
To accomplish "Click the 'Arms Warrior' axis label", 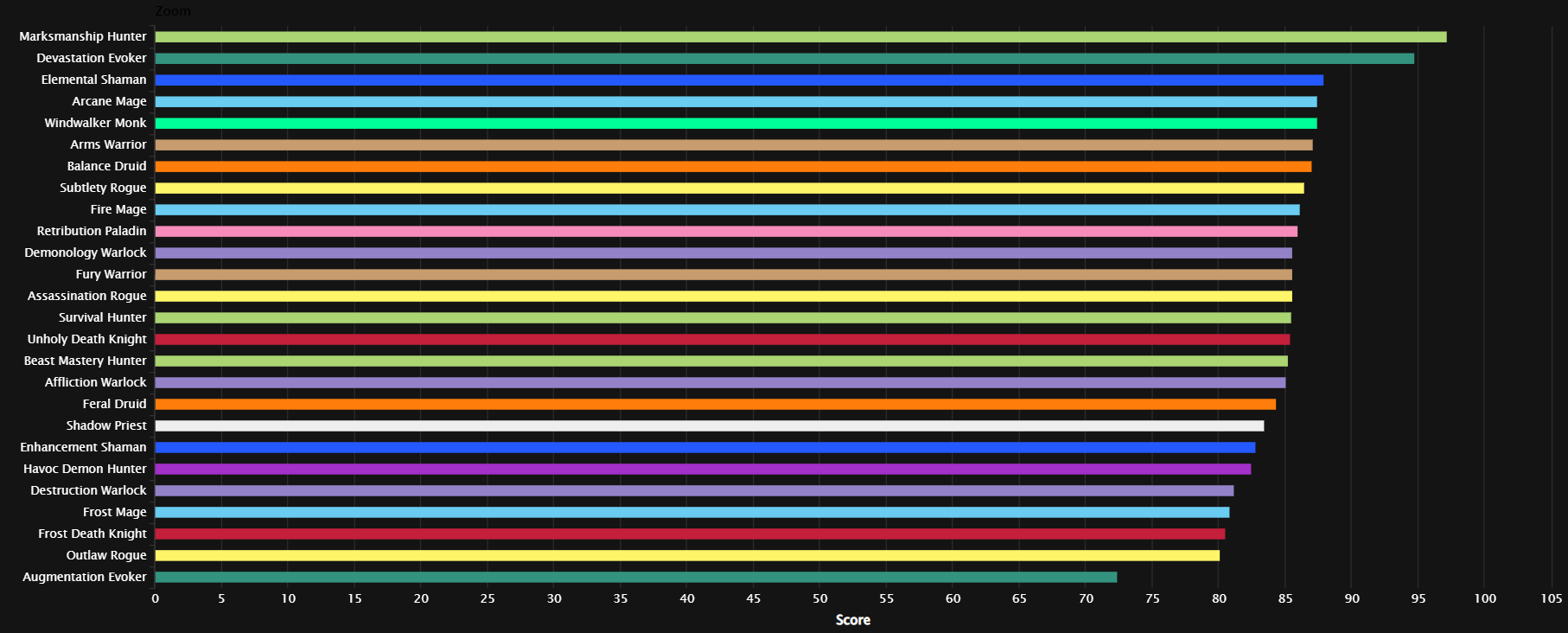I will click(109, 144).
